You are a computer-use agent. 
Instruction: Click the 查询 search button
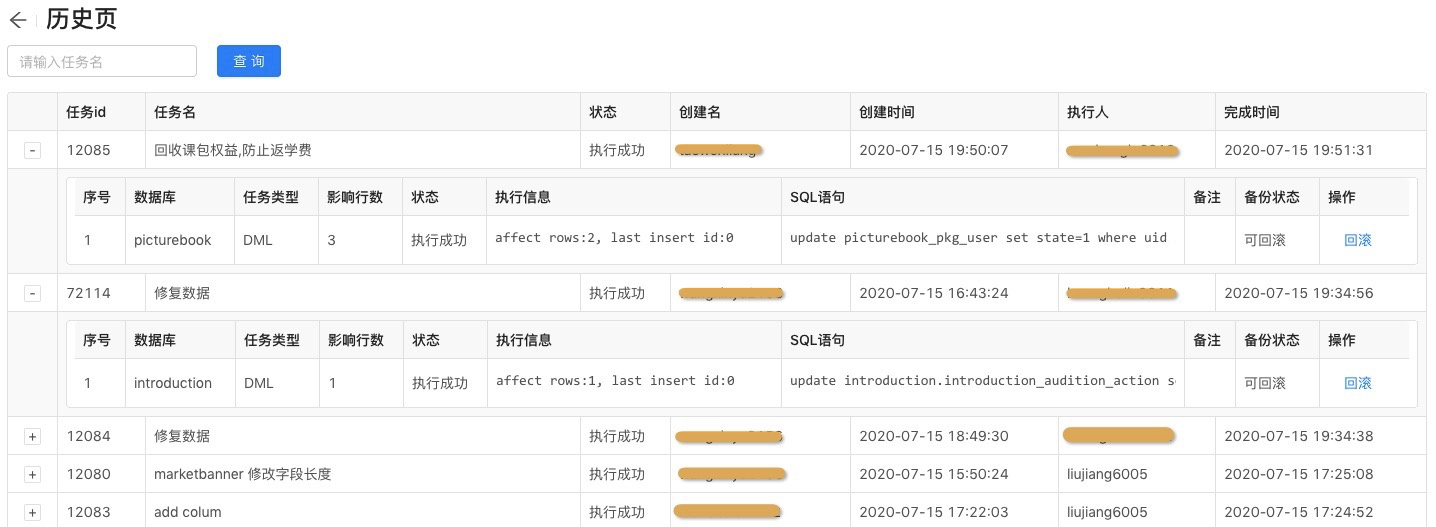pyautogui.click(x=248, y=61)
